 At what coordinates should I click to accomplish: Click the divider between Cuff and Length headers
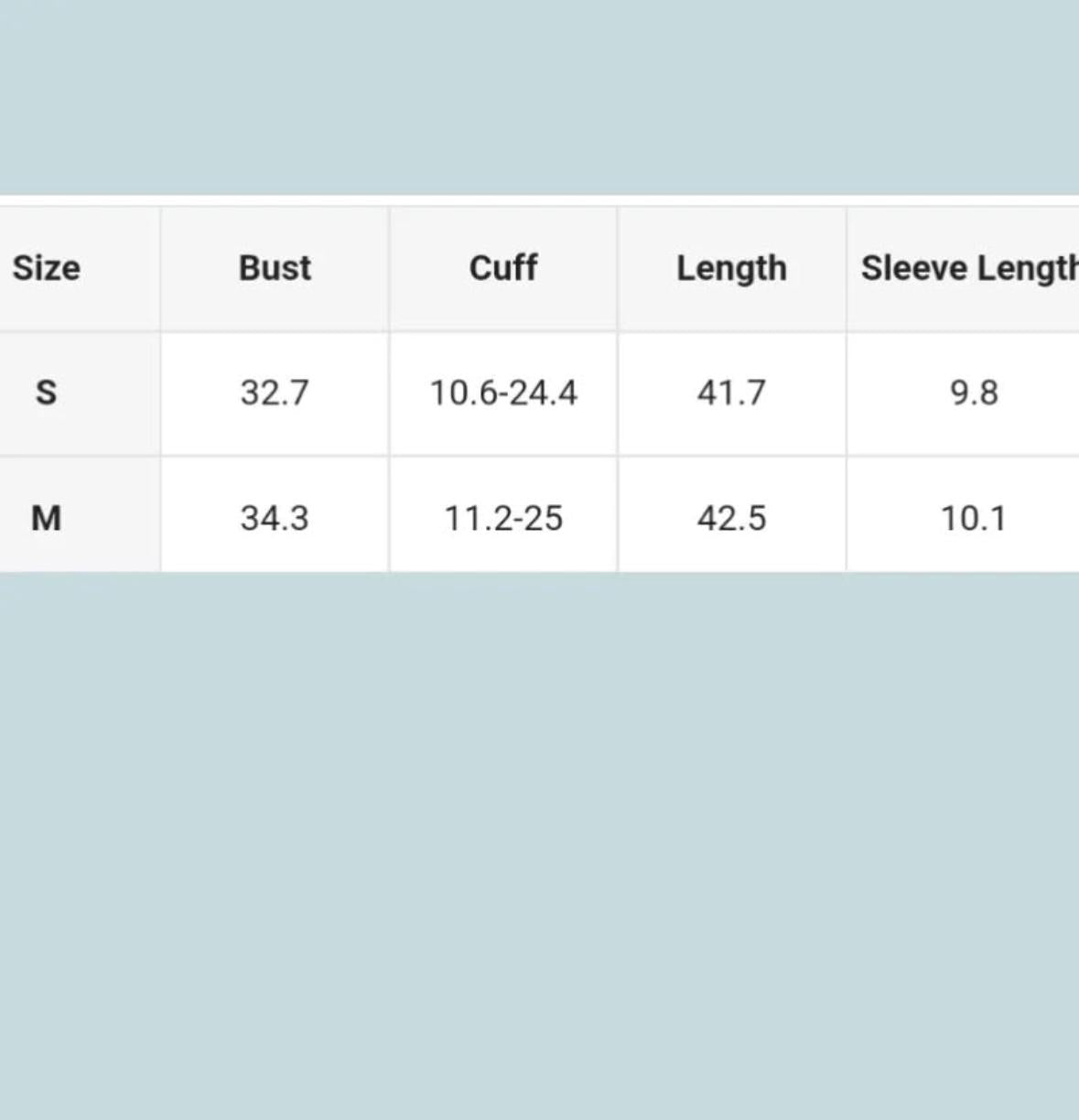[618, 268]
